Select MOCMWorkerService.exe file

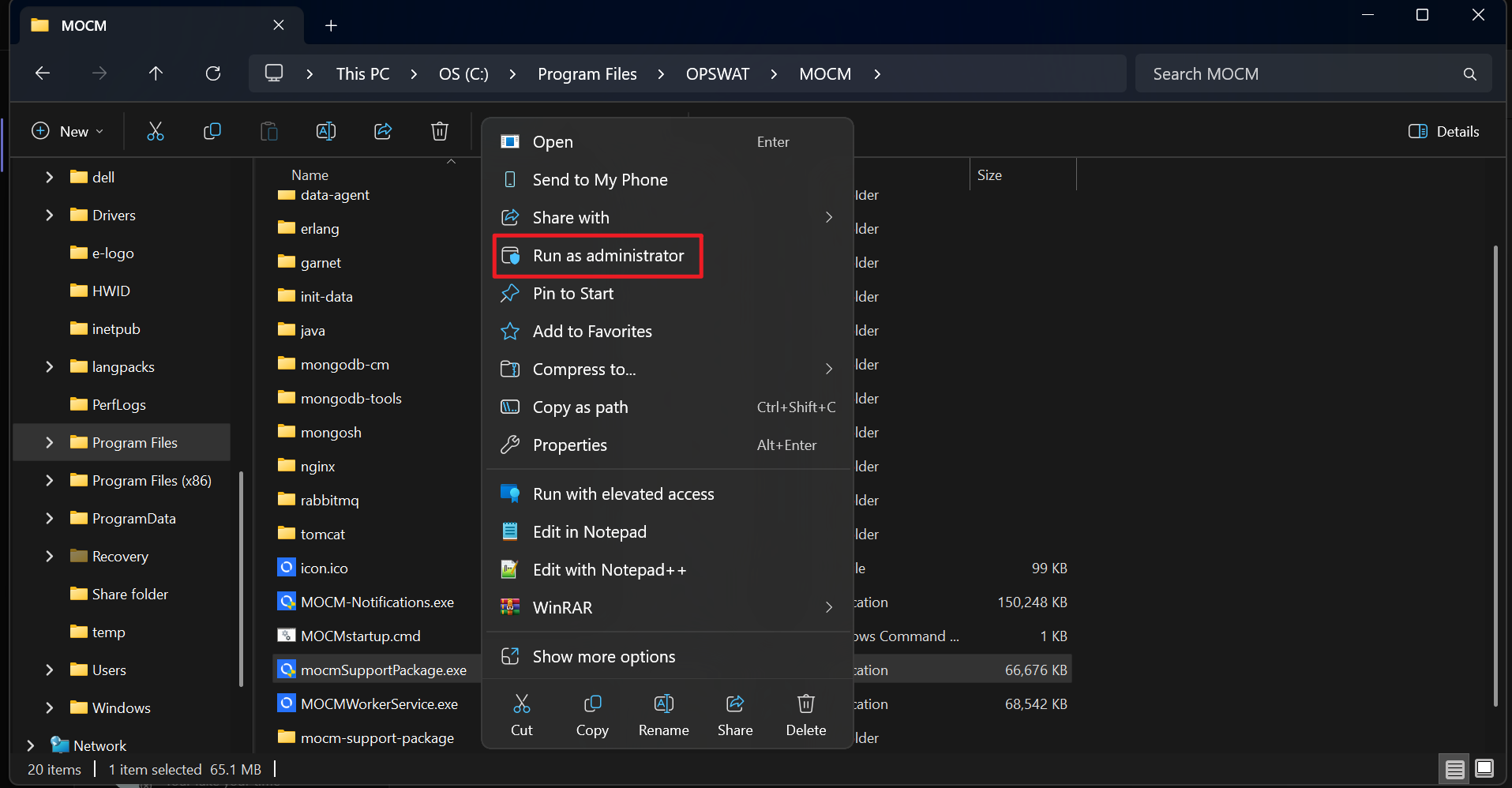tap(368, 704)
